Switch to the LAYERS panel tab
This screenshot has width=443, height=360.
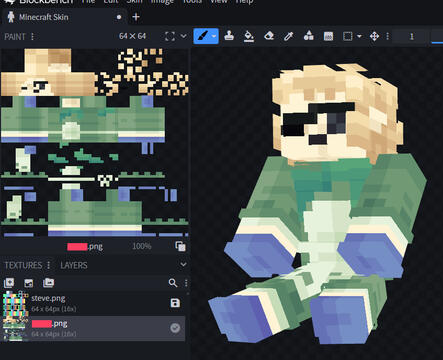[74, 265]
